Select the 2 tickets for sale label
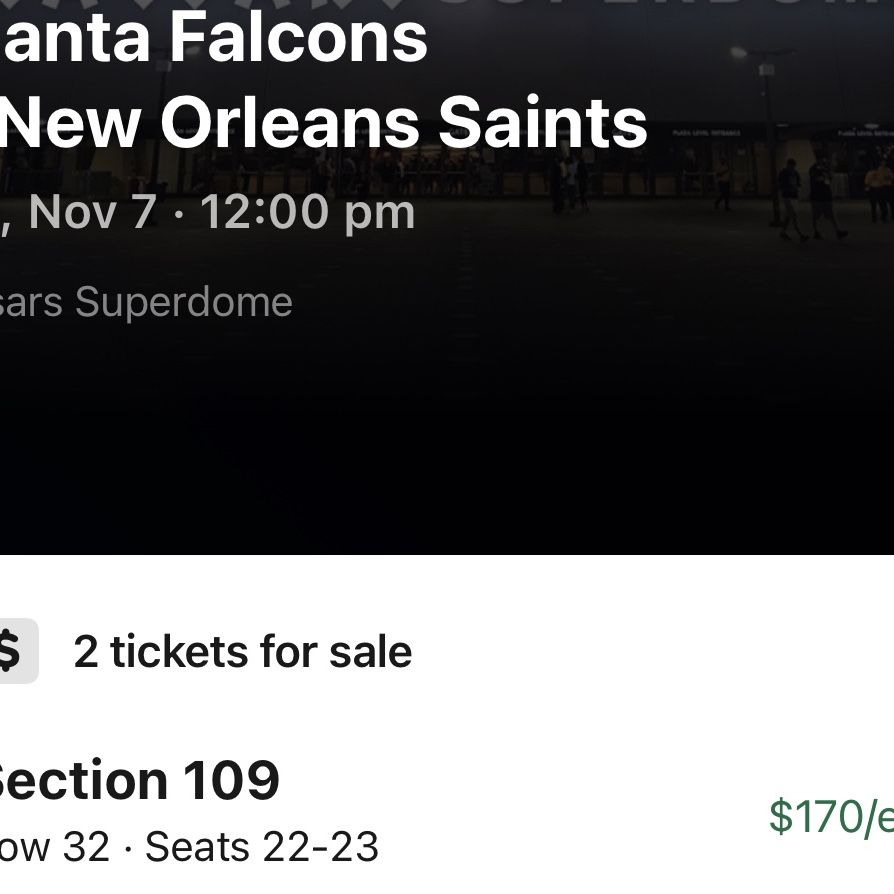The height and width of the screenshot is (894, 894). tap(243, 652)
